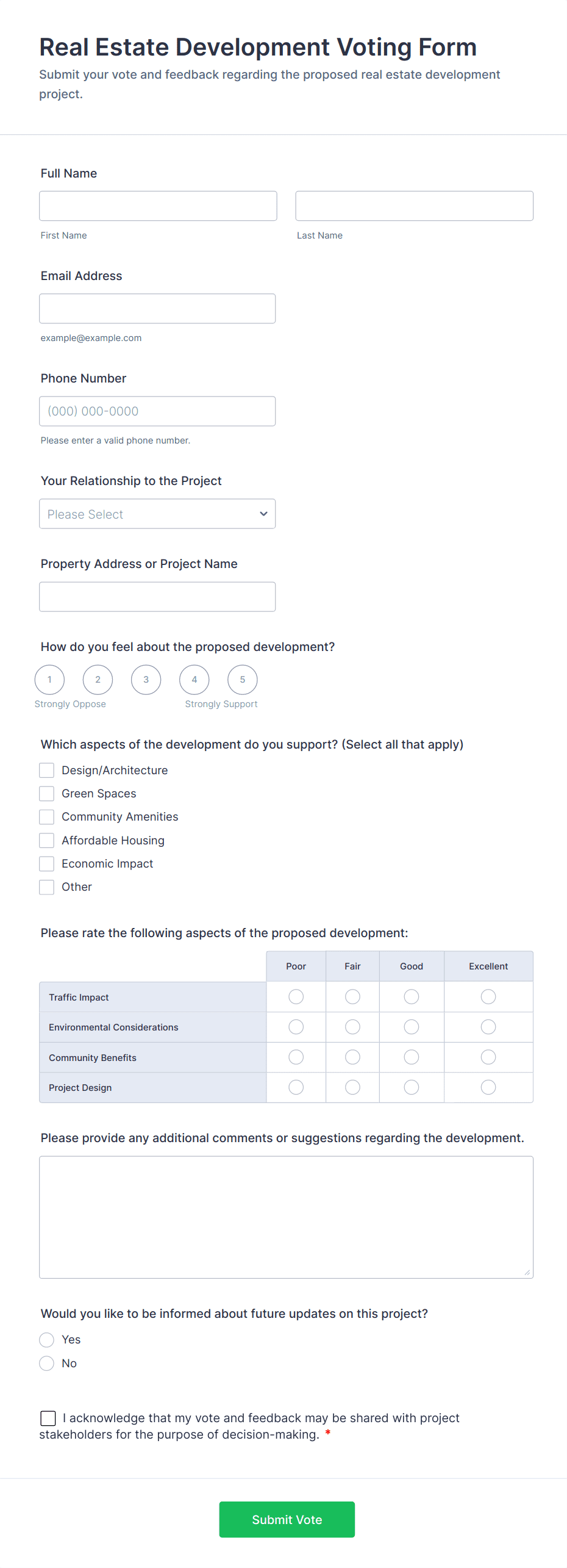Focus the First Name field
Image resolution: width=567 pixels, height=1568 pixels.
click(158, 206)
